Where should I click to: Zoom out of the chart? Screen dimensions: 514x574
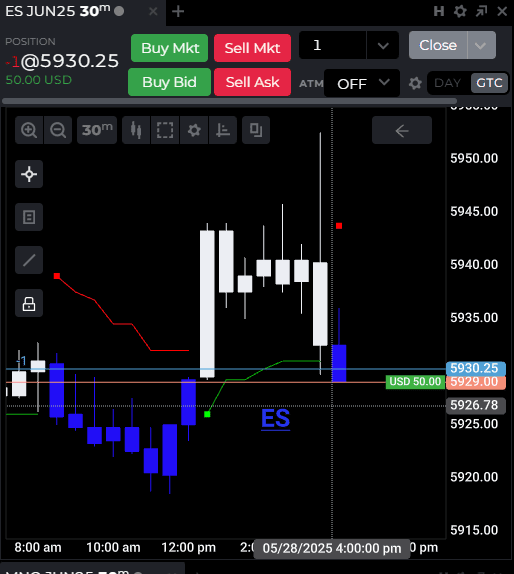(x=58, y=130)
